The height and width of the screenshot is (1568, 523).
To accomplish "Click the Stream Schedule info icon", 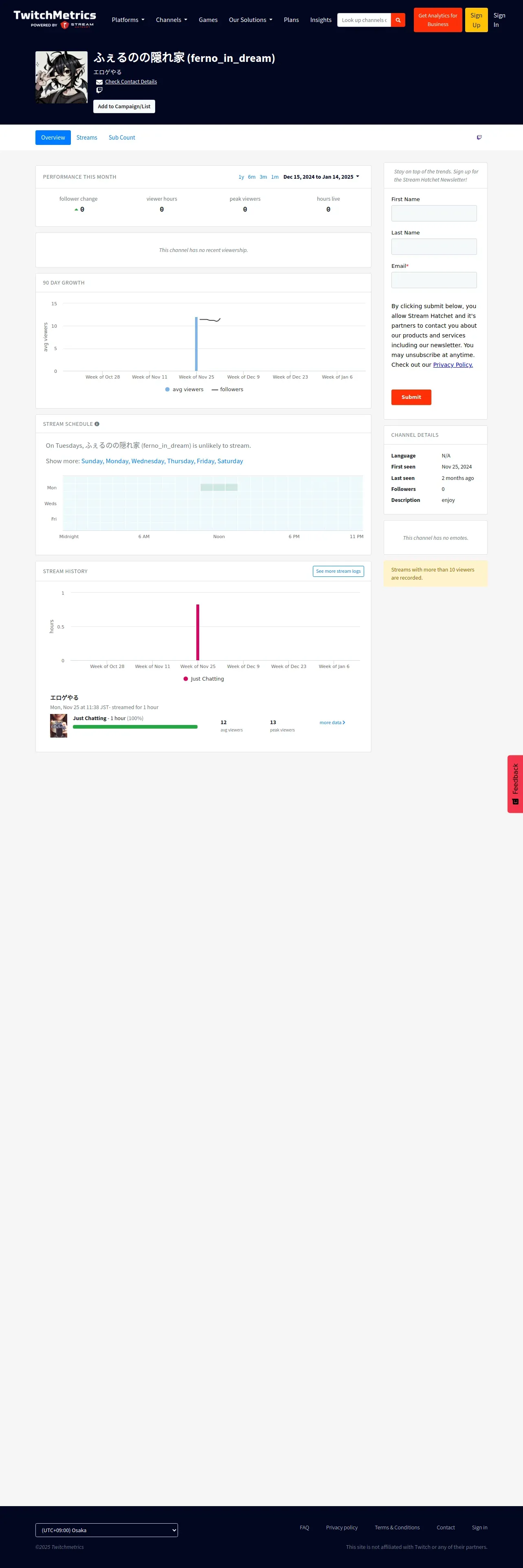I will pos(97,424).
